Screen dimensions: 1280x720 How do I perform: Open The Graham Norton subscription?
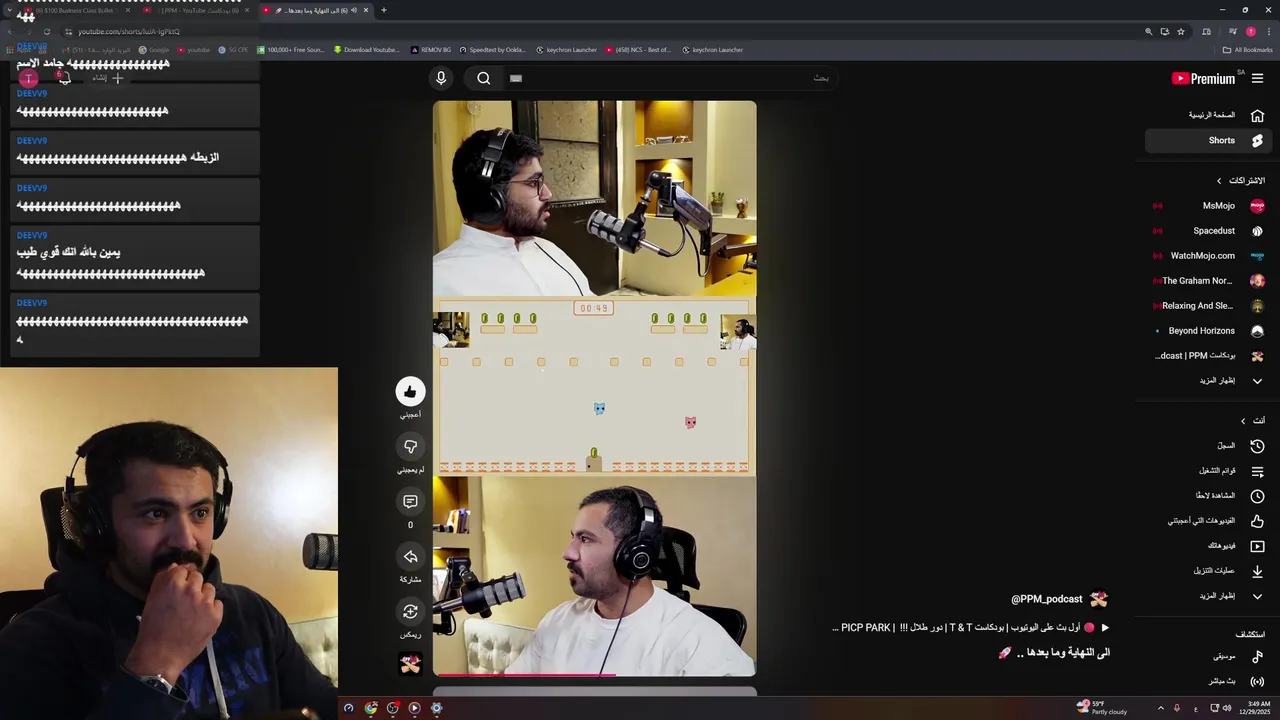pyautogui.click(x=1208, y=281)
